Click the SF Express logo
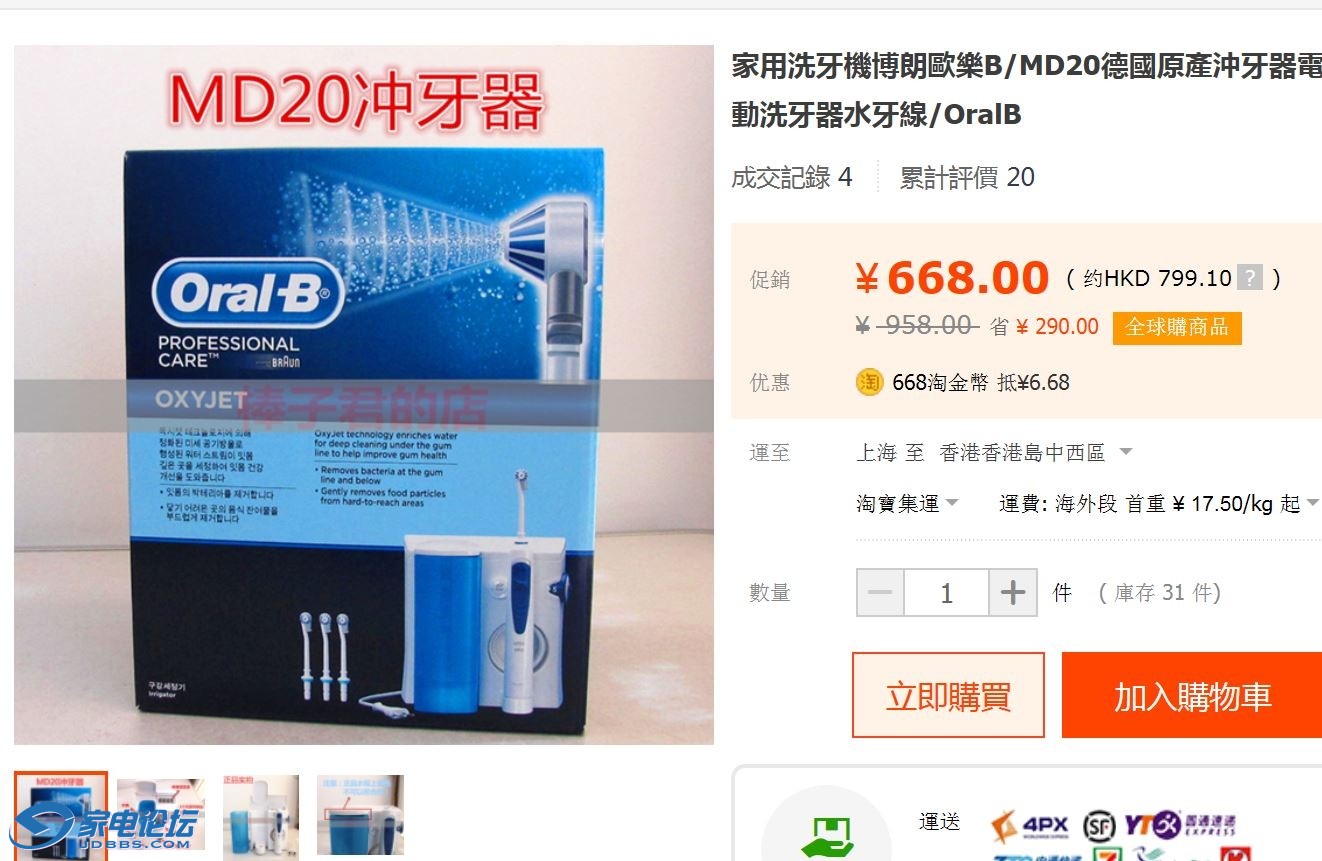The height and width of the screenshot is (861, 1322). (x=1099, y=826)
